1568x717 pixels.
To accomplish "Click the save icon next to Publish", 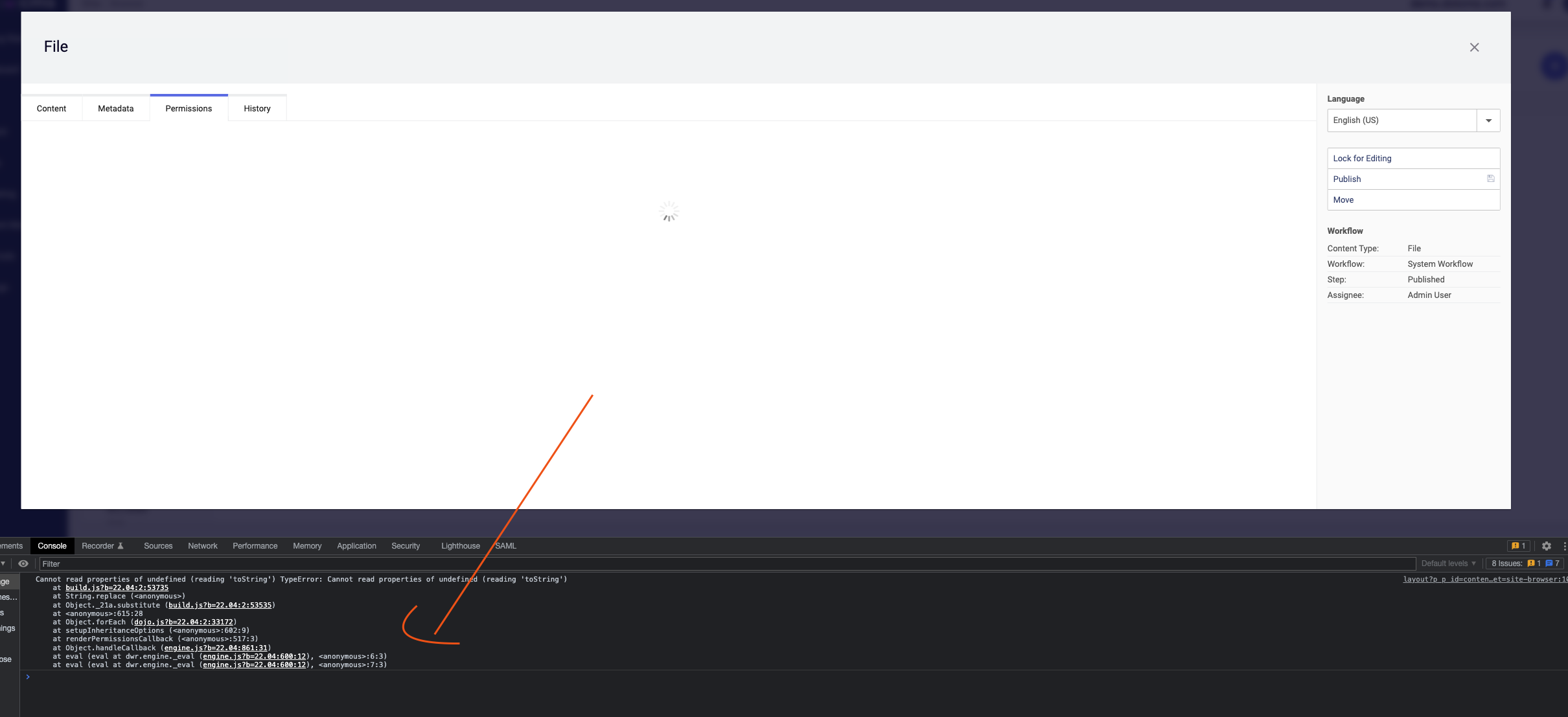I will (1491, 179).
